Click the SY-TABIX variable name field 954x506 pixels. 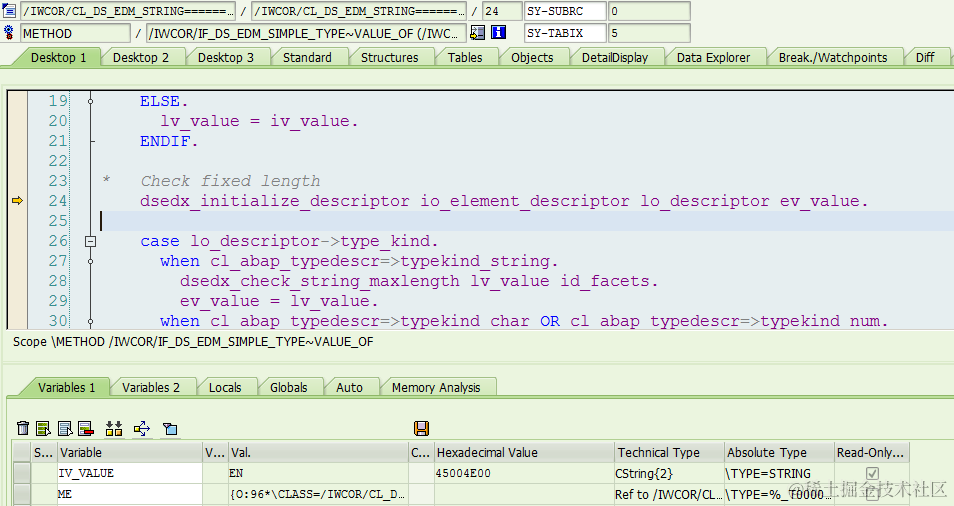565,33
